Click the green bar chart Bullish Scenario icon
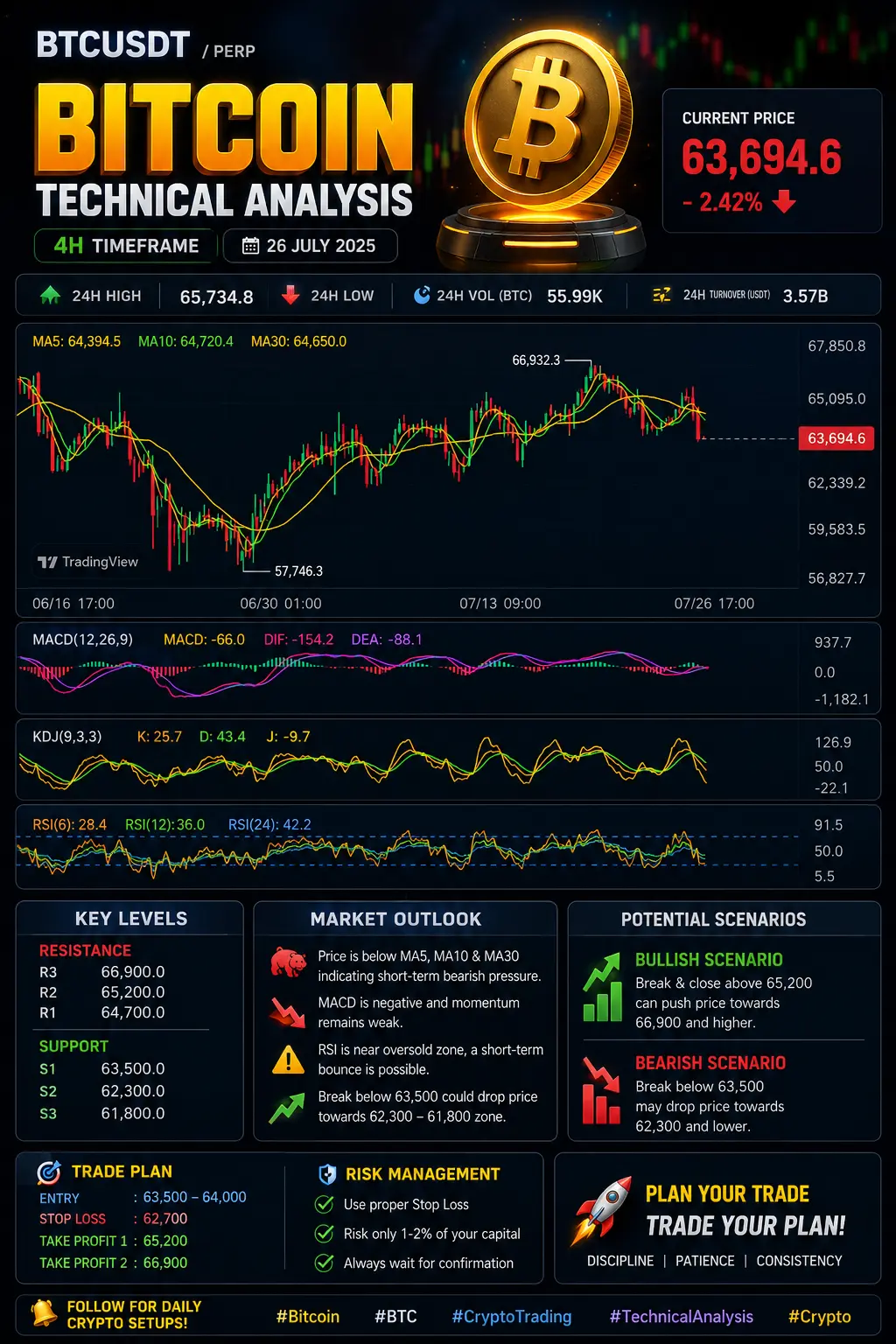Image resolution: width=896 pixels, height=1344 pixels. (603, 989)
